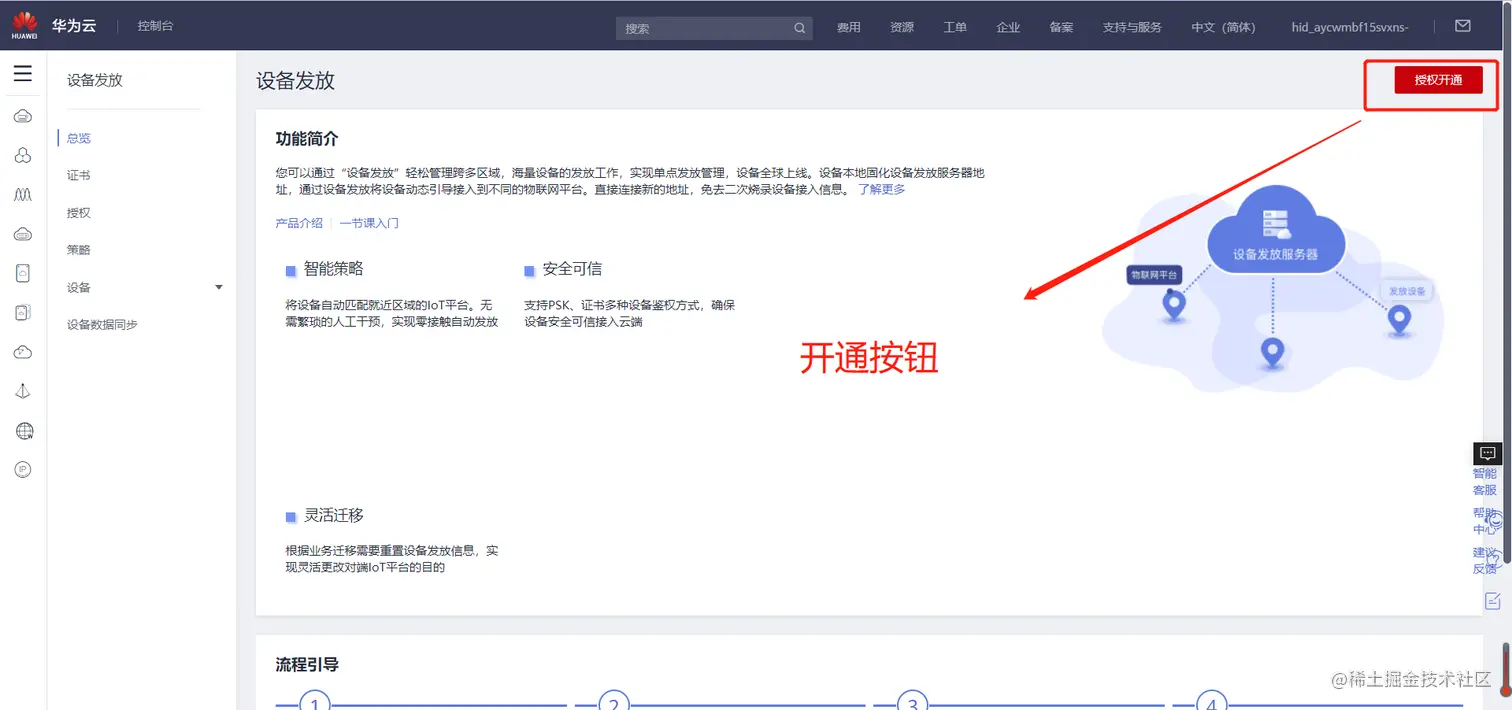Viewport: 1512px width, 710px height.
Task: Open the 了解更多 link
Action: pos(880,188)
